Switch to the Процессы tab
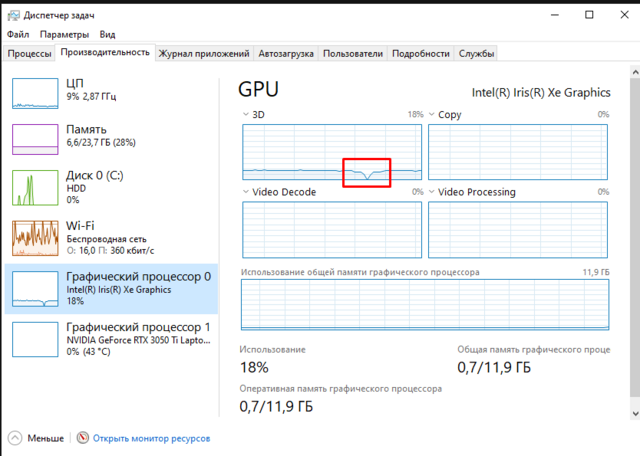640x456 pixels. 29,53
